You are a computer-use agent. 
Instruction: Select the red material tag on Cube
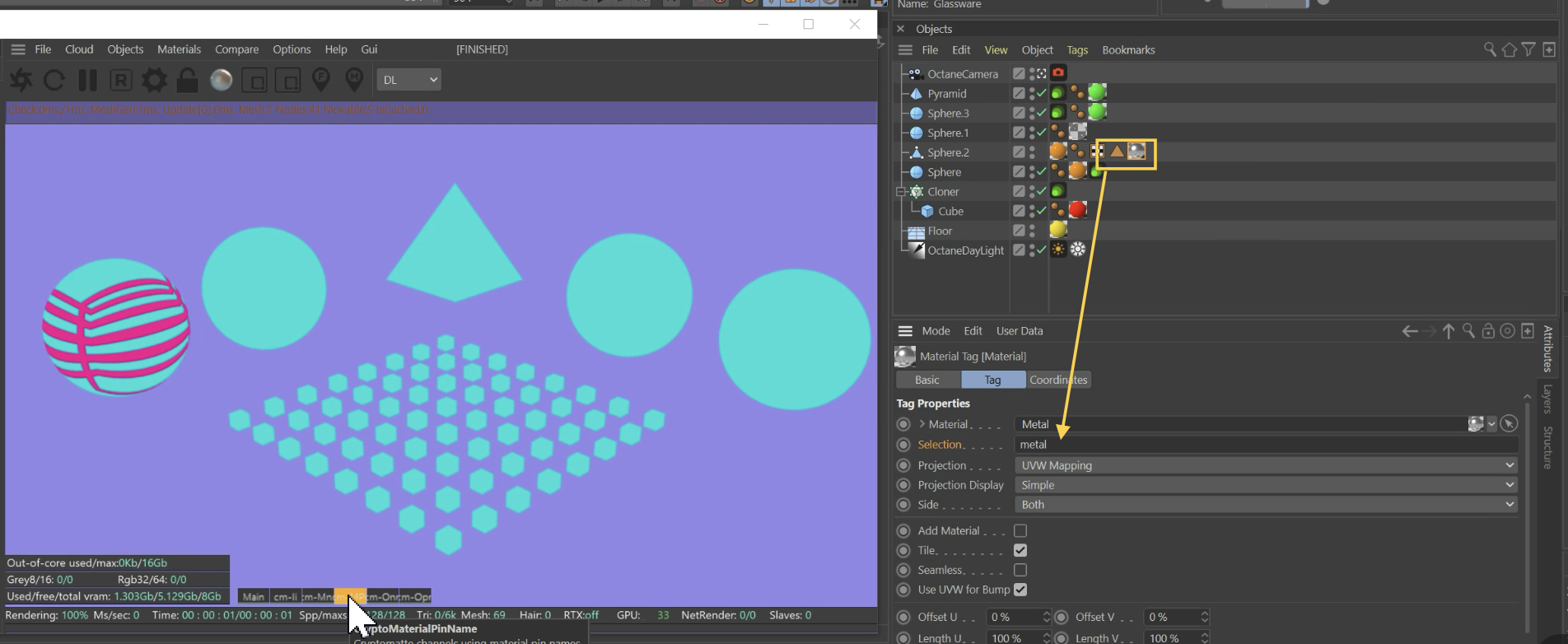click(x=1077, y=210)
